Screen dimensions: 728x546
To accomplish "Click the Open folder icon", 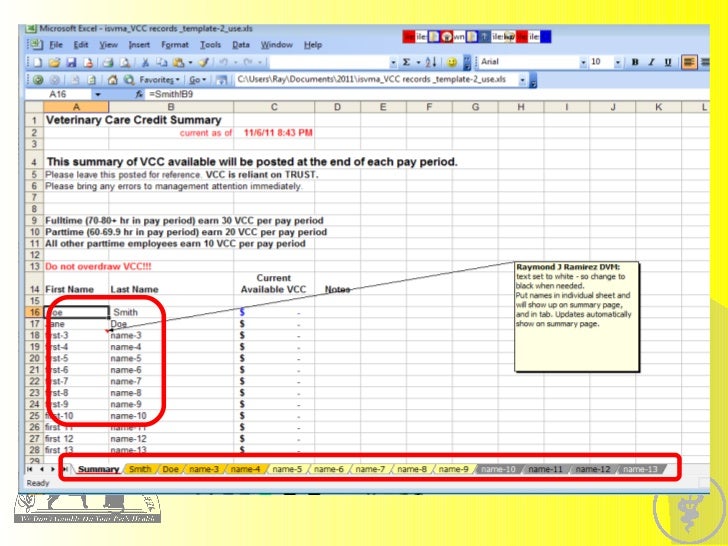I will point(54,62).
